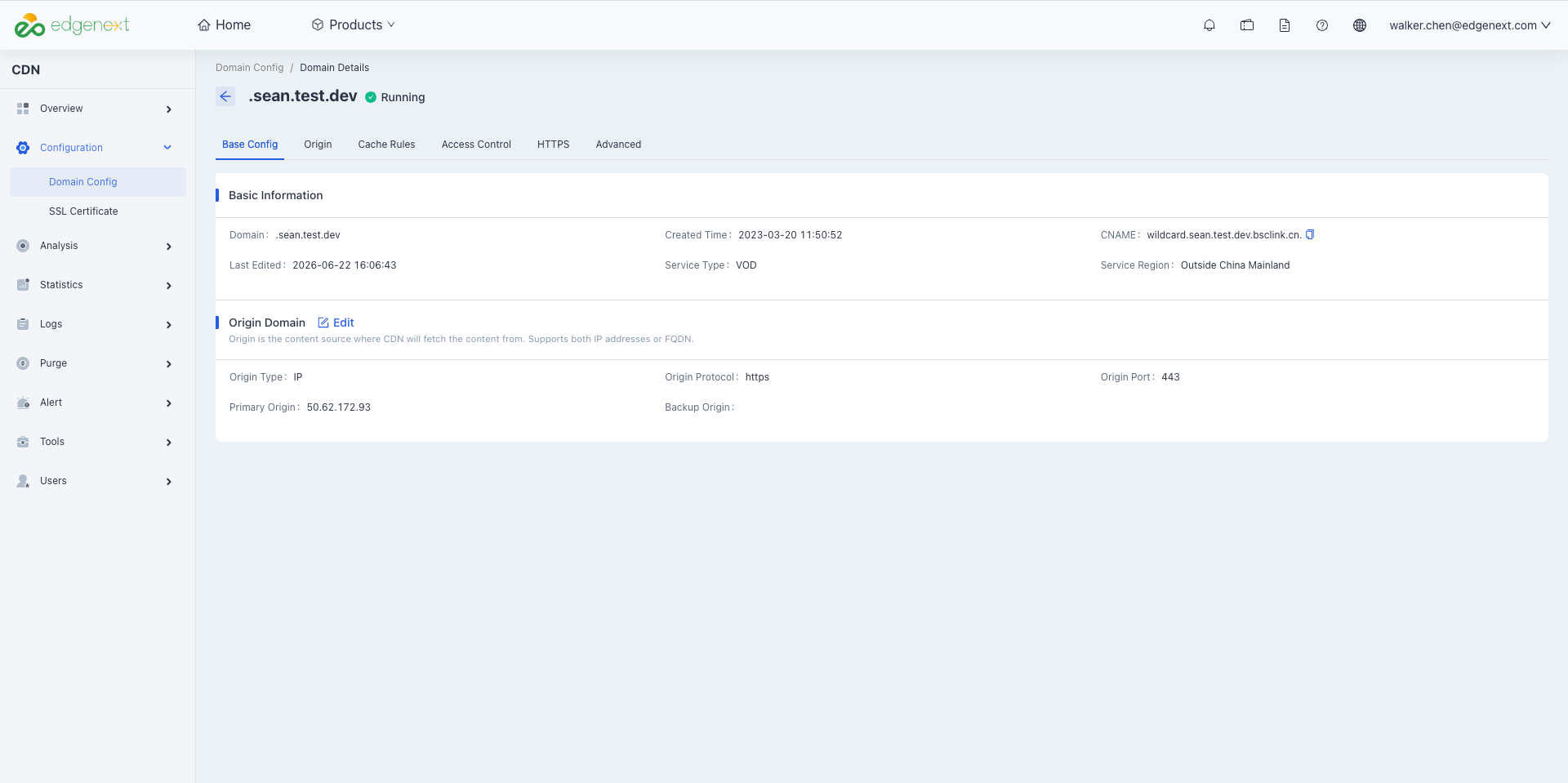Open the documents icon in header

tap(1285, 25)
